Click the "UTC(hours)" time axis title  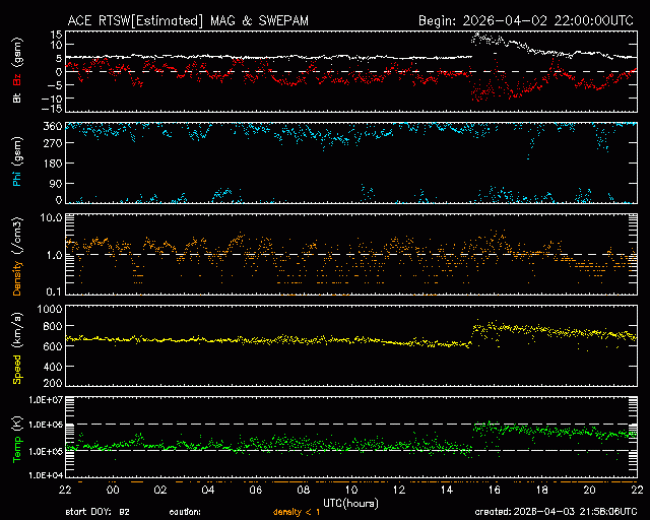pyautogui.click(x=351, y=504)
